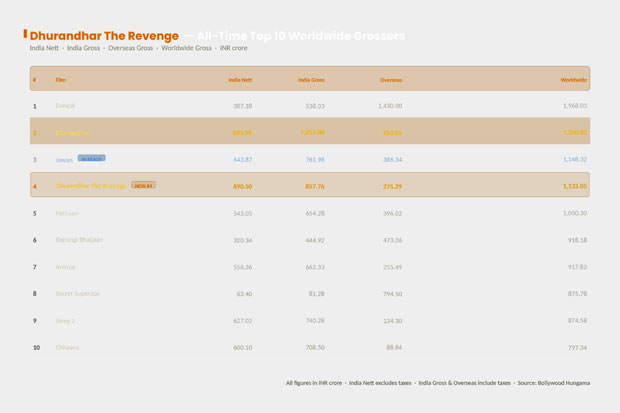
Task: Select the 'Bajrangi Bhaijaan' film name
Action: click(x=79, y=240)
